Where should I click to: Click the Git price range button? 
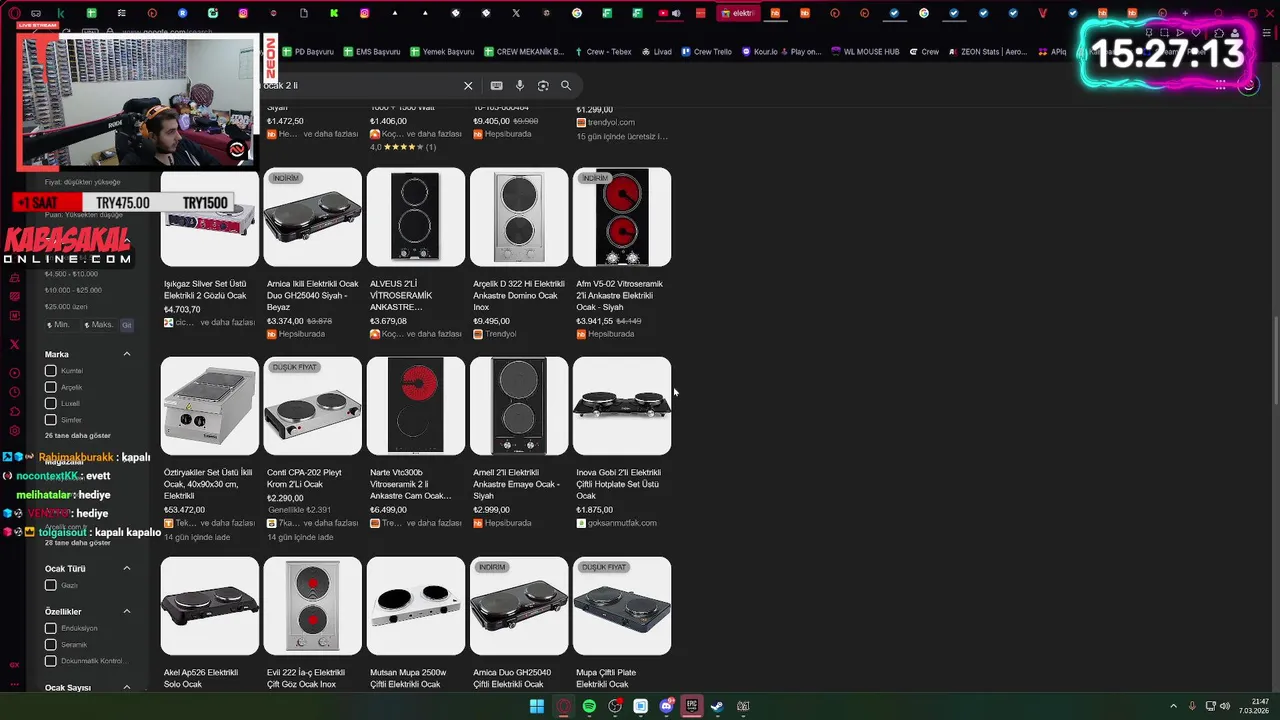tap(127, 325)
